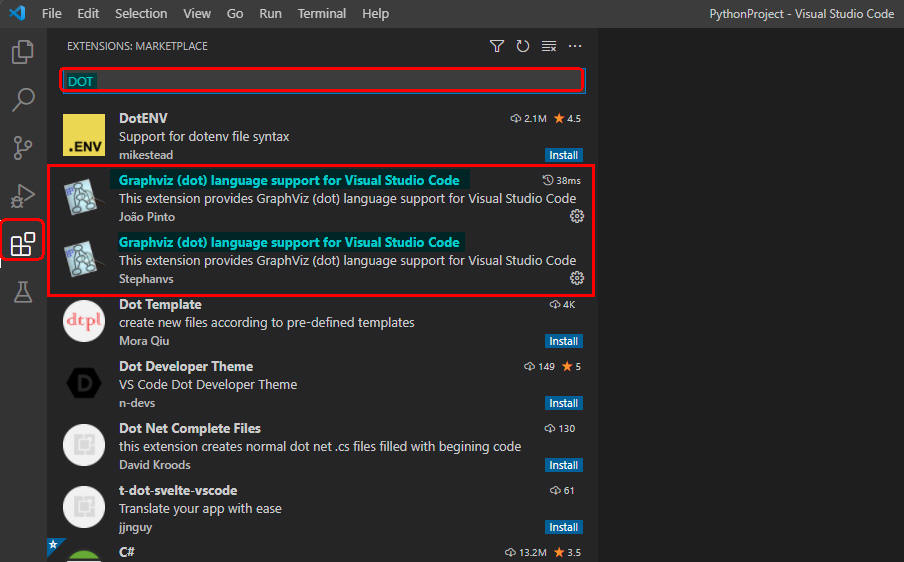Install the Dot Developer Theme extension
Screen dimensions: 904x562
click(x=563, y=403)
